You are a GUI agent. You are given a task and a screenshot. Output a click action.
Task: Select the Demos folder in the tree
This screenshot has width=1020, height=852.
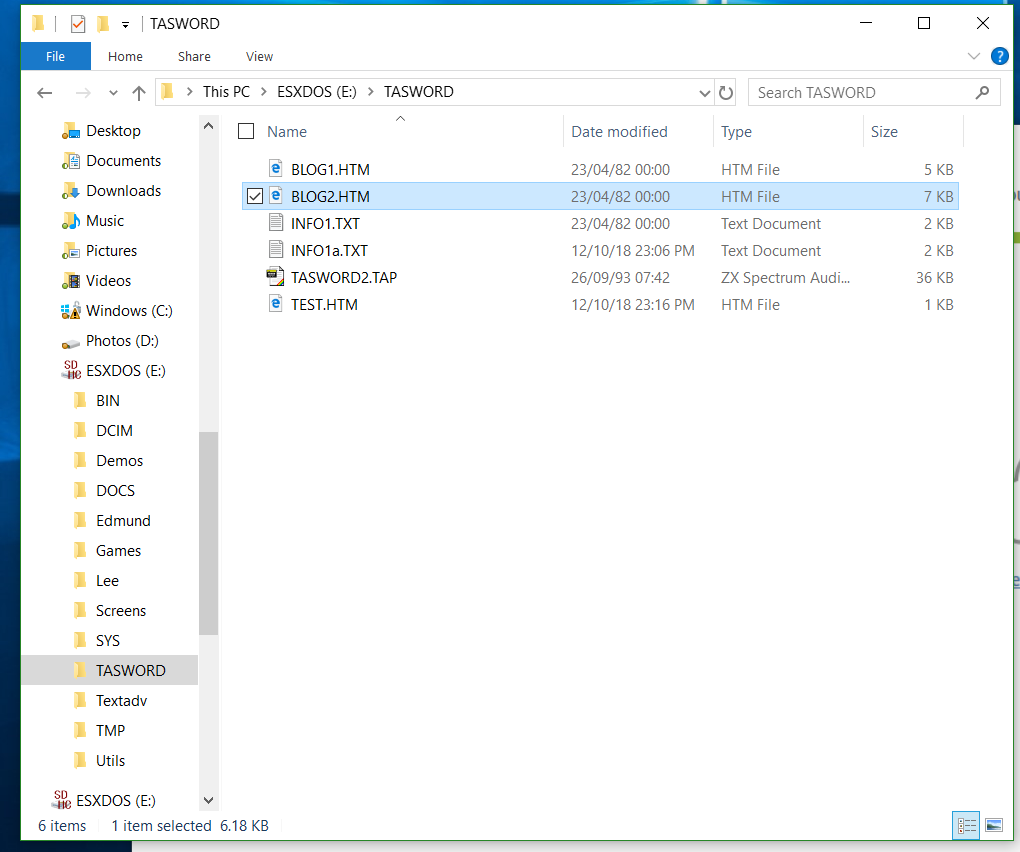point(120,460)
